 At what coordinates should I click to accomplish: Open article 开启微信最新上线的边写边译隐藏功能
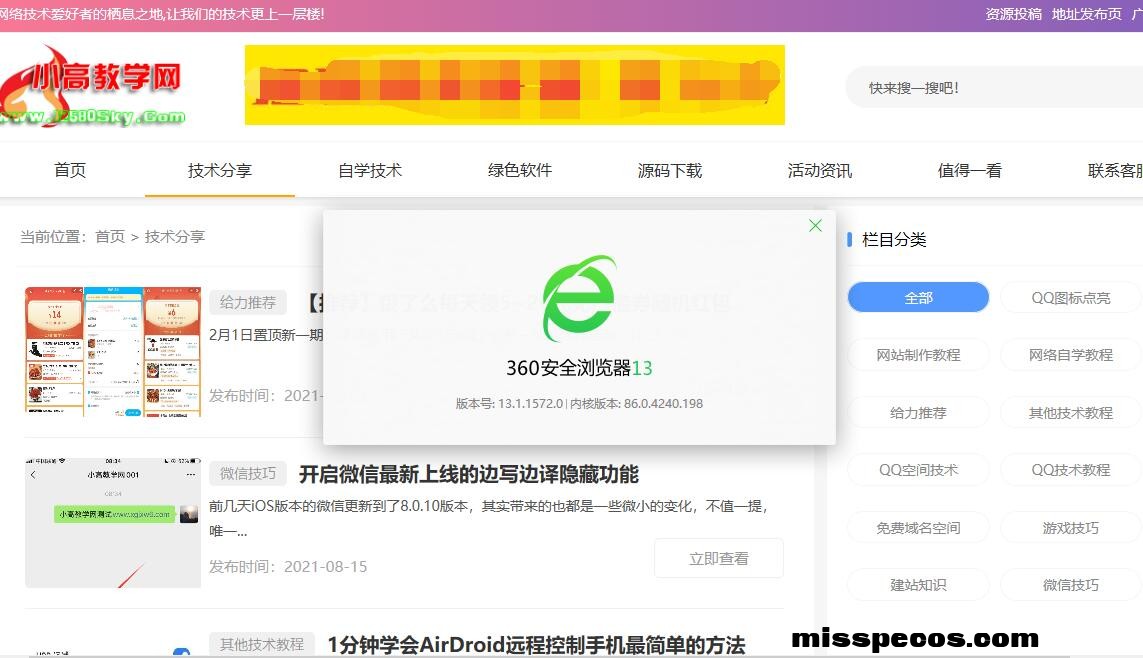click(468, 474)
